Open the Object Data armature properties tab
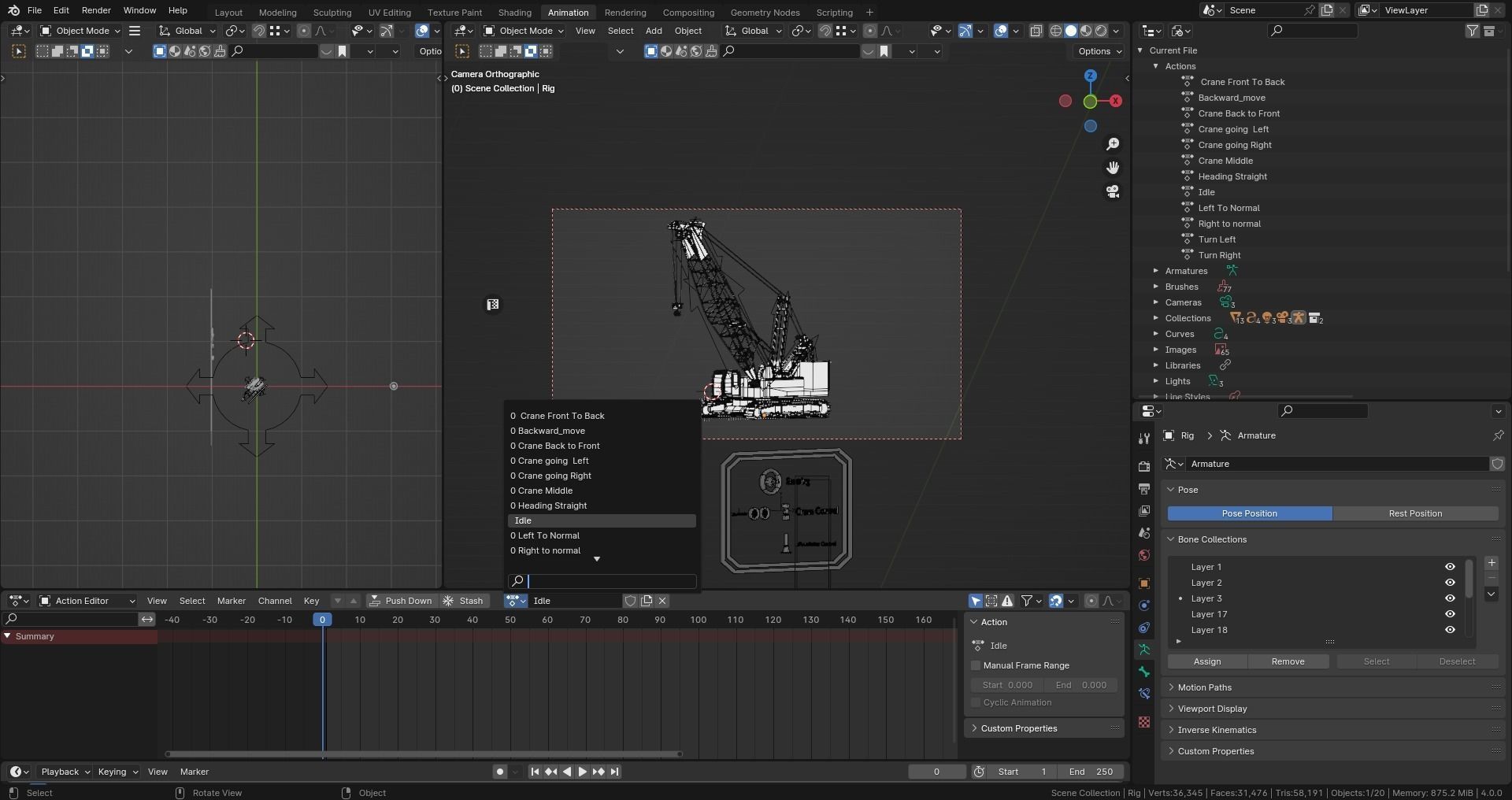Screen dimensions: 1512x800 pyautogui.click(x=1144, y=650)
